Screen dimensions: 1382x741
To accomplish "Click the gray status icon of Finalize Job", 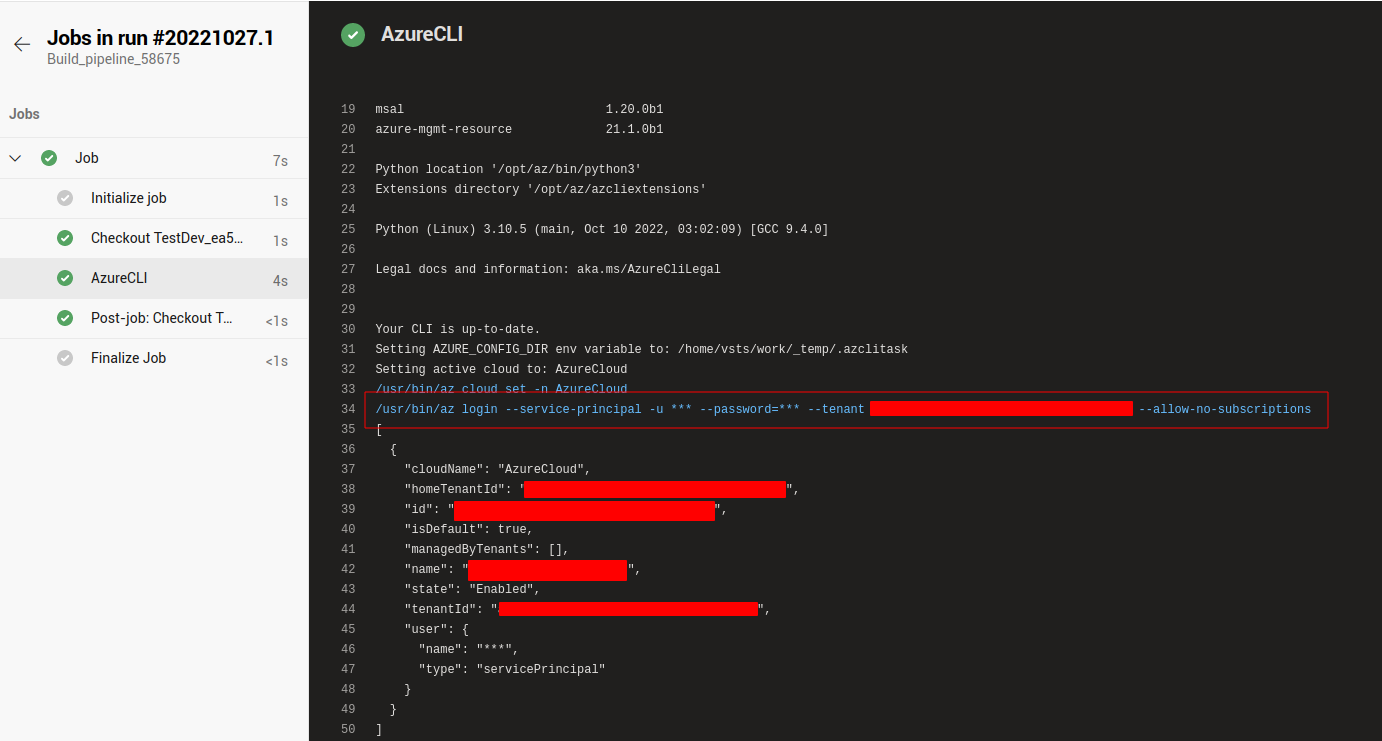I will tap(65, 358).
